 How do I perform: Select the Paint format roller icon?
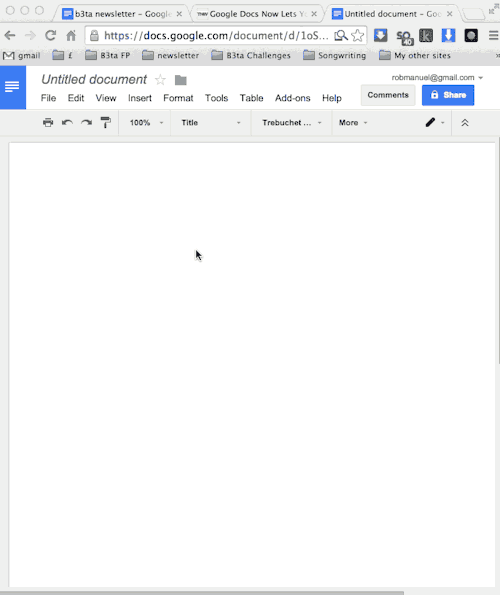(106, 123)
